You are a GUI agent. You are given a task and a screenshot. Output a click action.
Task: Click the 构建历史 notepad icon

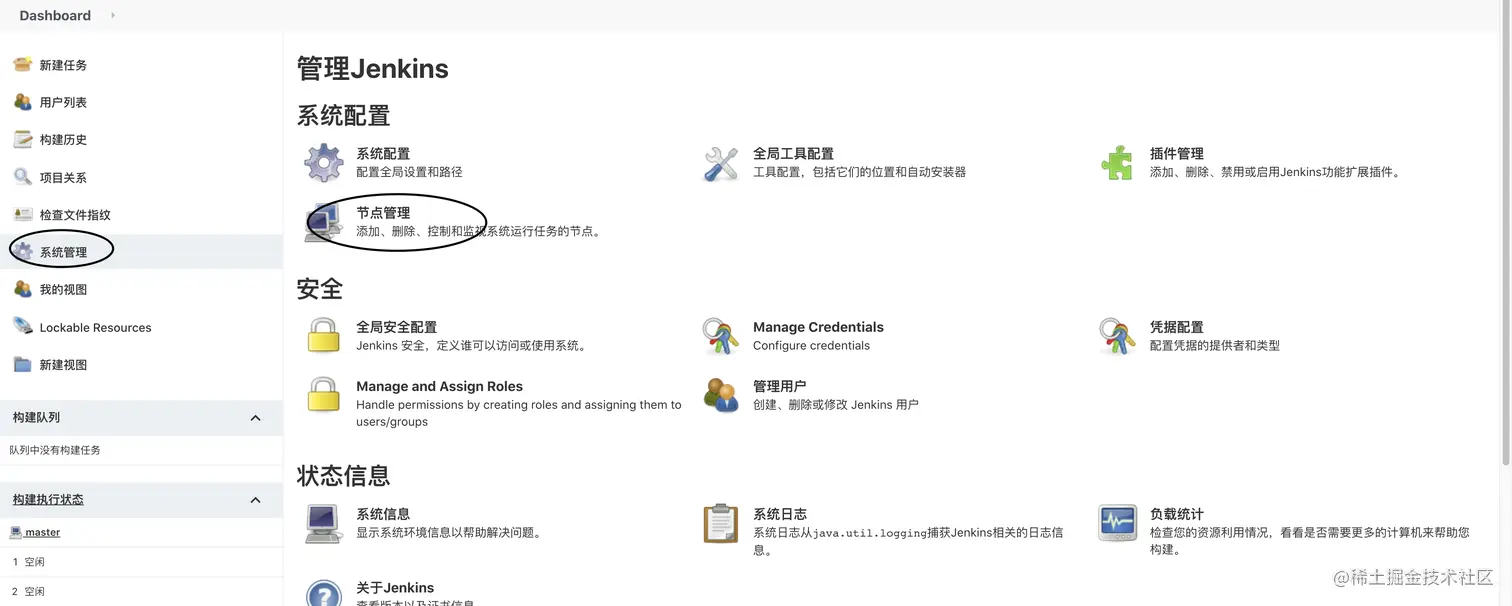22,139
